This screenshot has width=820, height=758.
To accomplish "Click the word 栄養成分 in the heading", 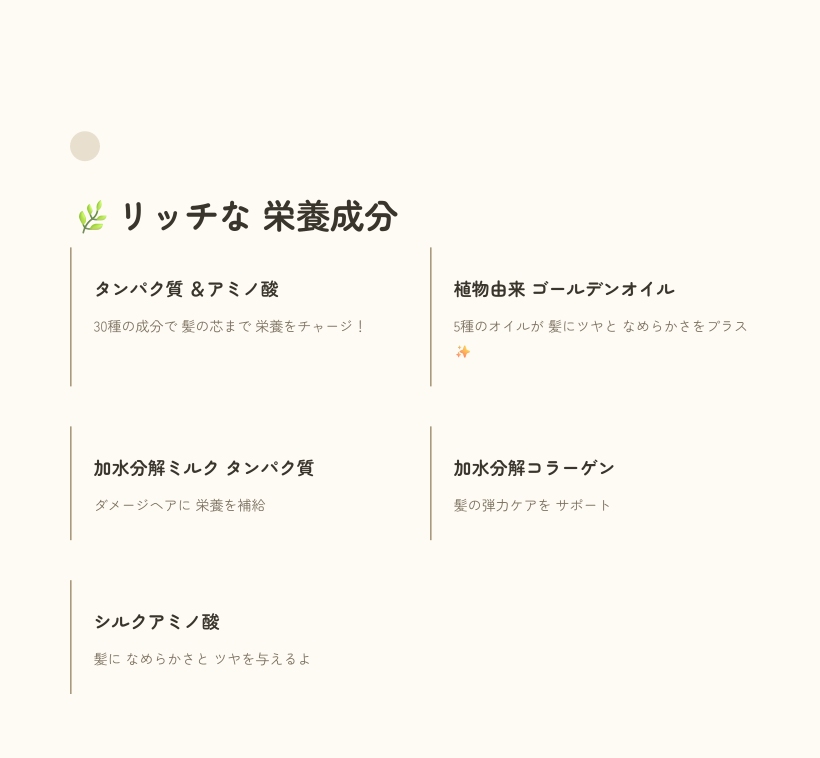I will coord(330,217).
